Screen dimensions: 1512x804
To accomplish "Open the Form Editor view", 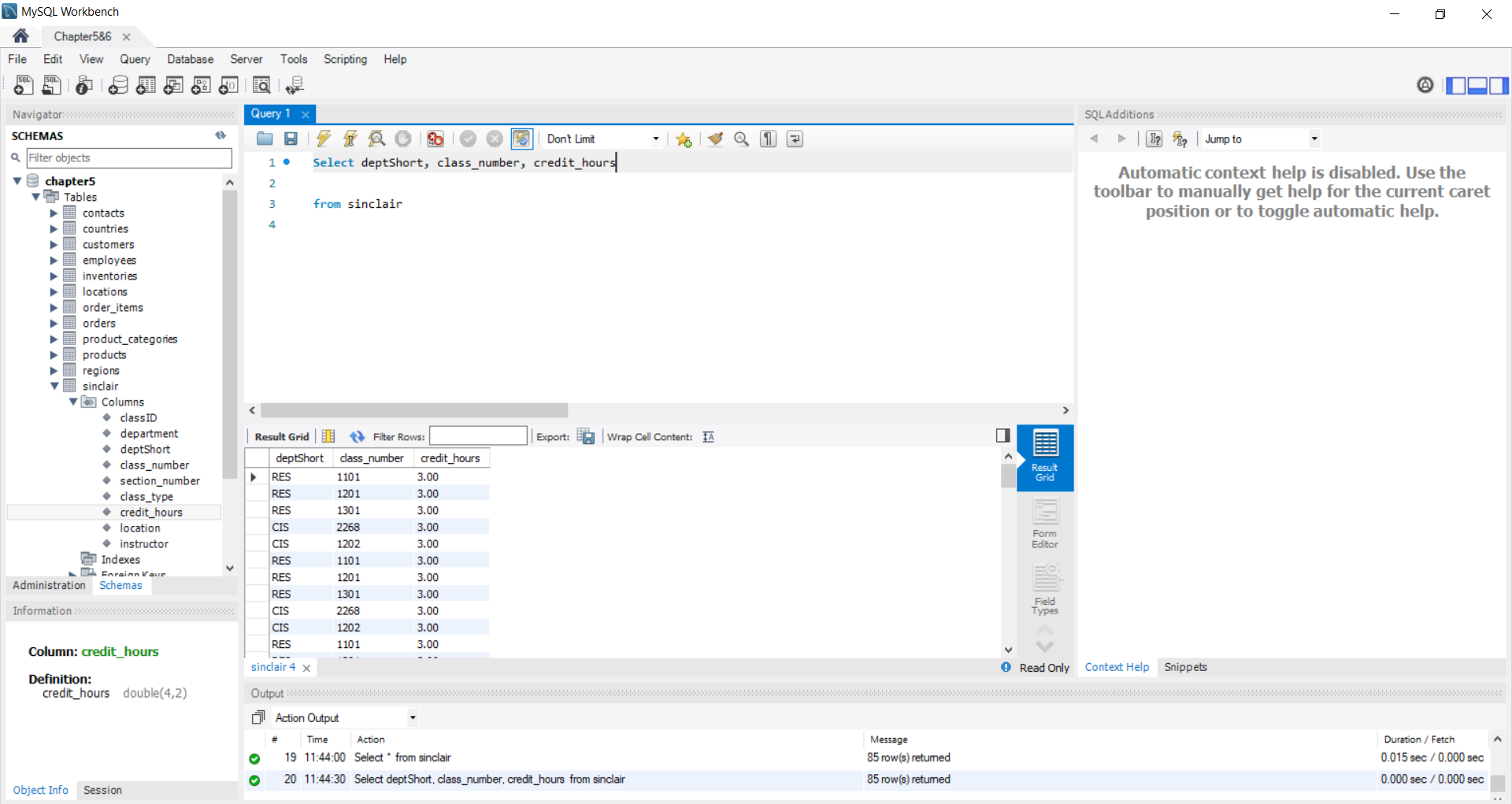I will tap(1045, 524).
